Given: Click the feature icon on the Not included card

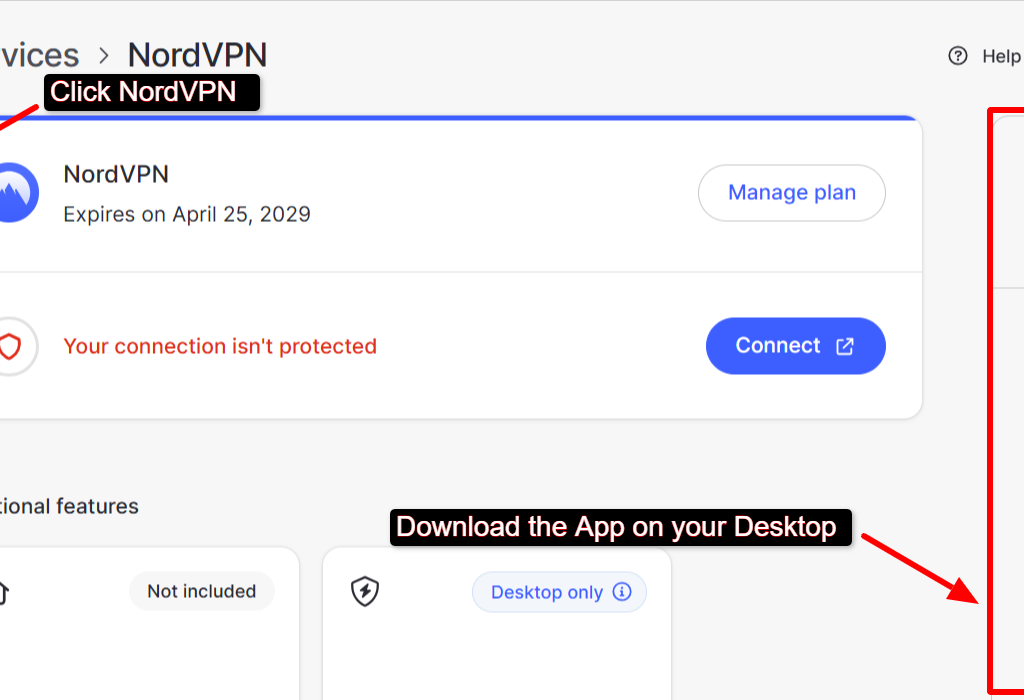Looking at the screenshot, I should click(x=6, y=592).
